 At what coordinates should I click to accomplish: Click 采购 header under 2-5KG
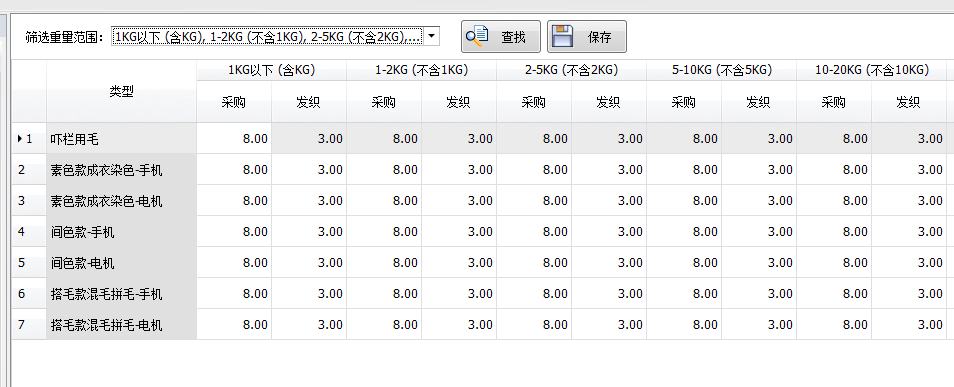pos(534,102)
